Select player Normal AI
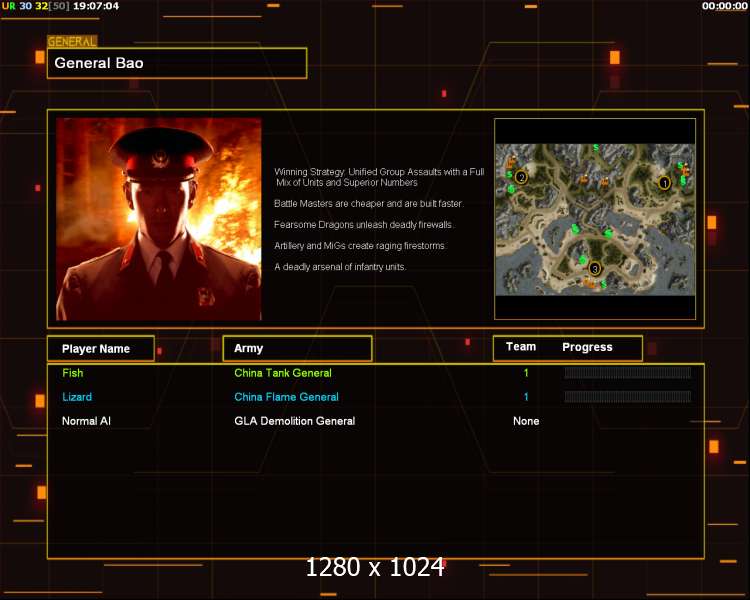The image size is (750, 600). 86,421
